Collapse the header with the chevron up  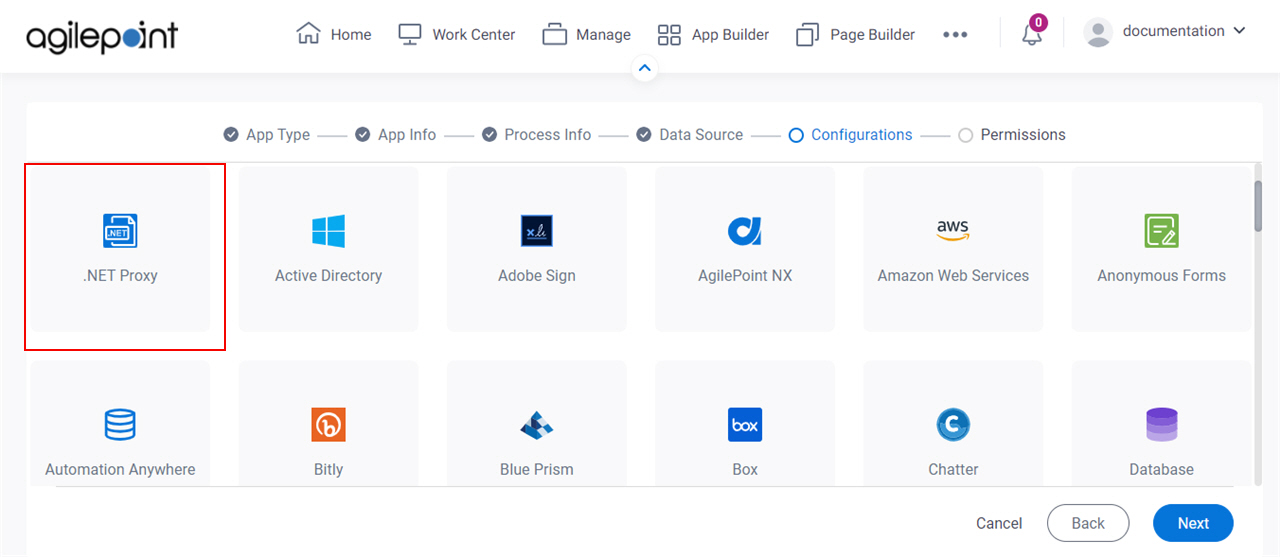pos(645,69)
